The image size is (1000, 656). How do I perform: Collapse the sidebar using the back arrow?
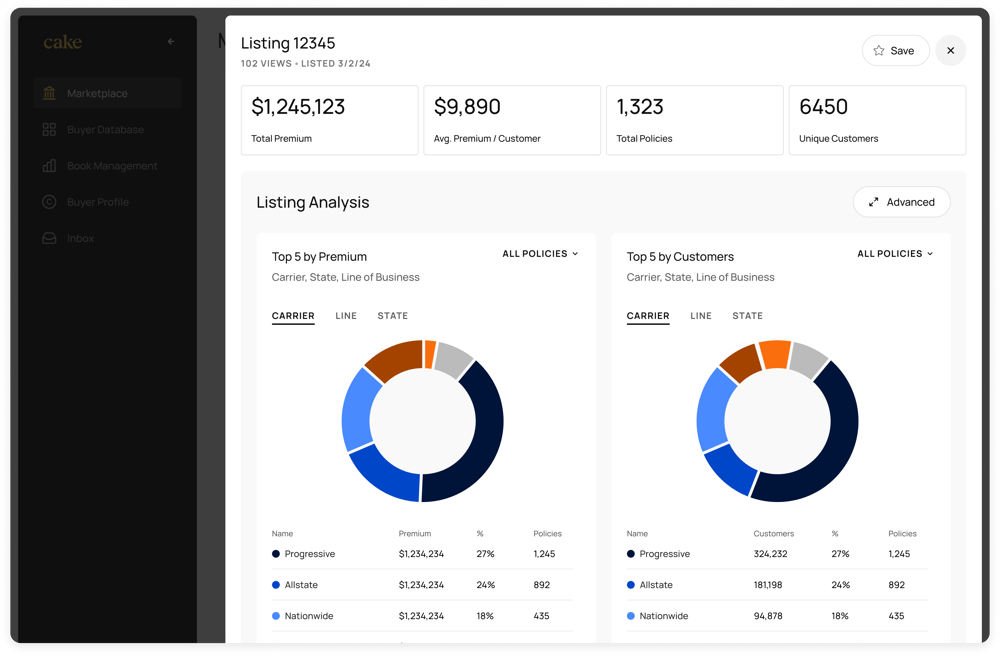(170, 42)
